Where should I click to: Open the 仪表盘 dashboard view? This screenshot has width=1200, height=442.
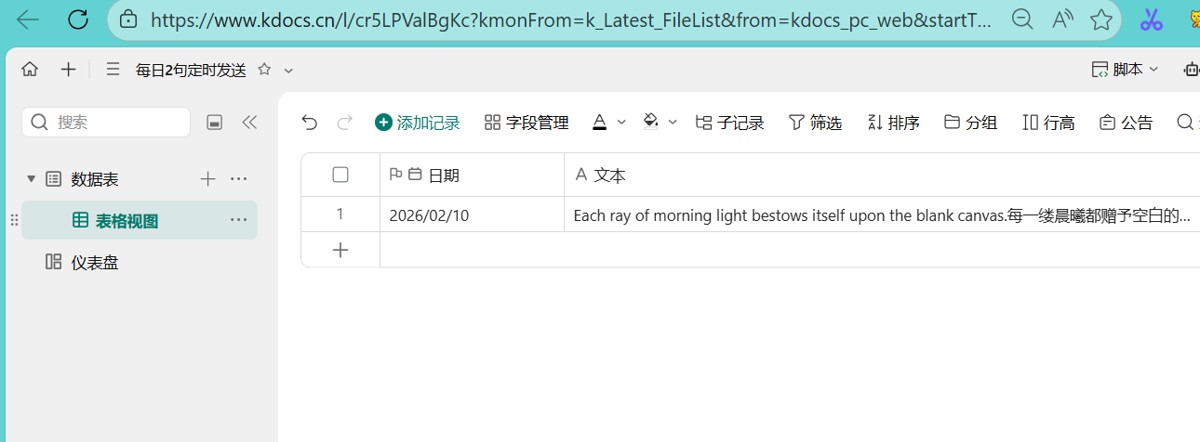pos(94,262)
